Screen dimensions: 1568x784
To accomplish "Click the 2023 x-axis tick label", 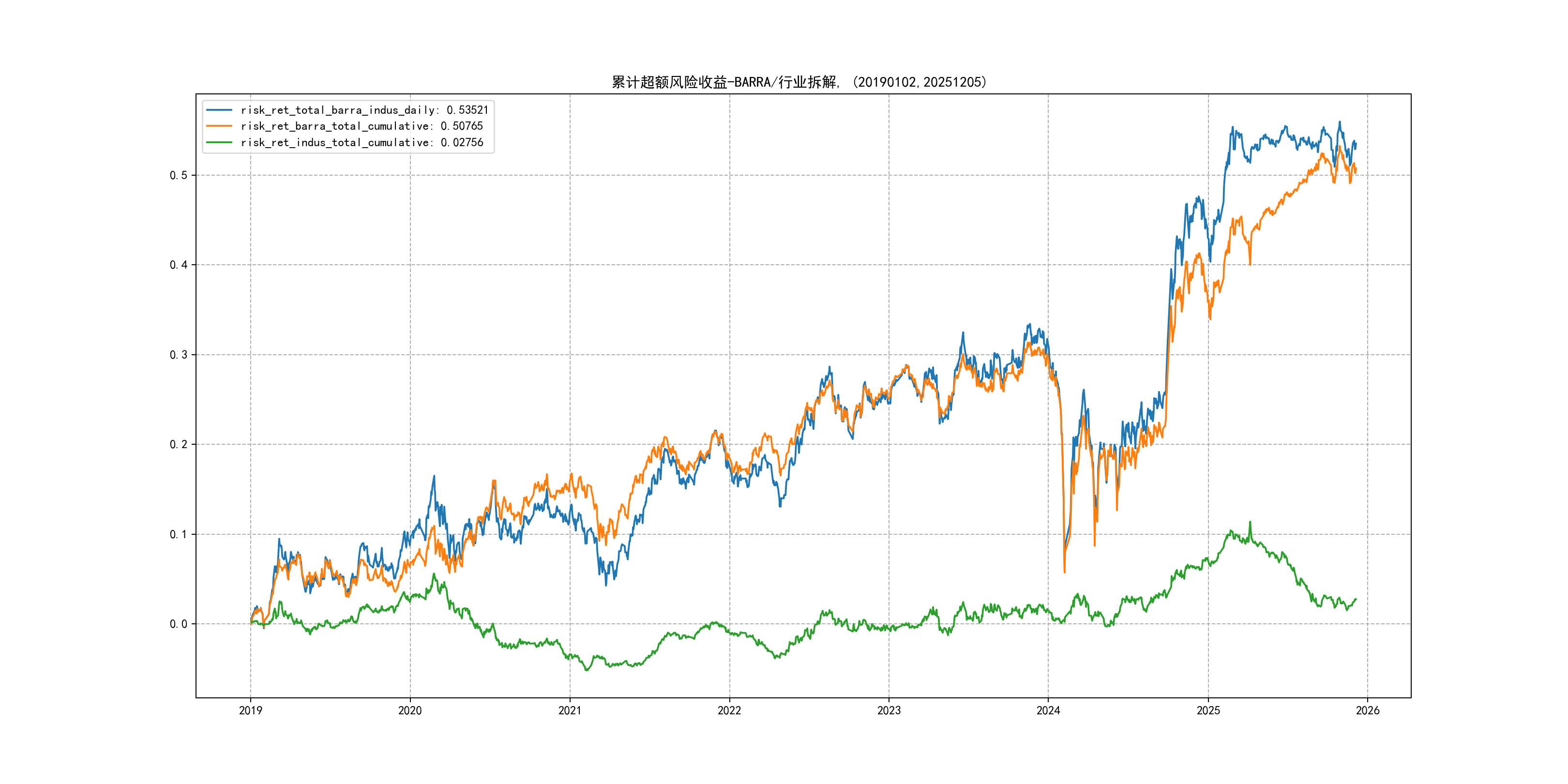I will (x=889, y=710).
